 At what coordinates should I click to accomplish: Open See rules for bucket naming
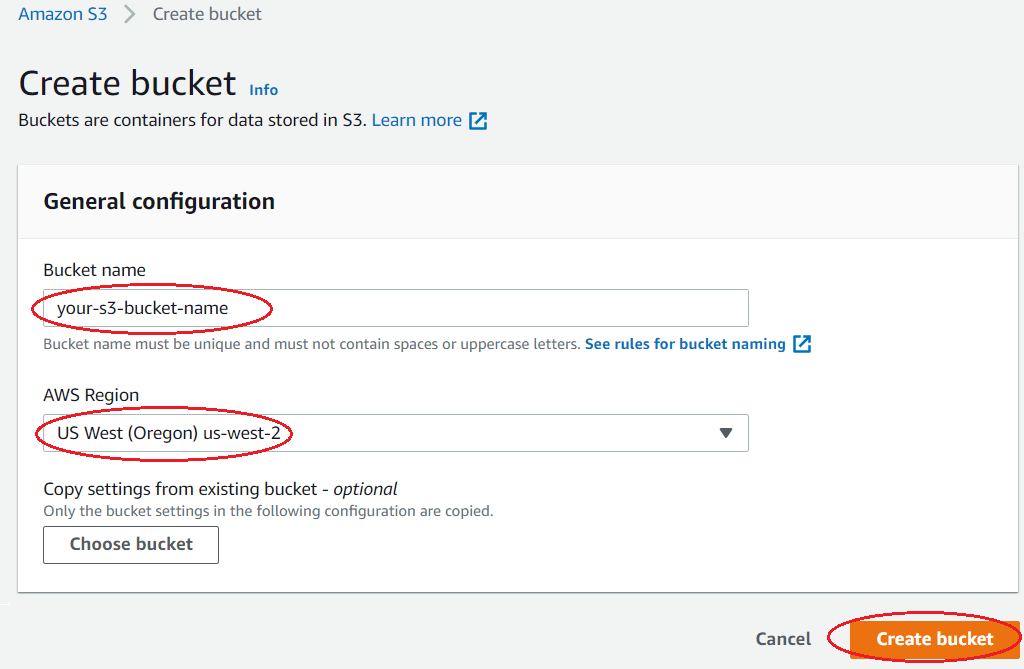(x=685, y=344)
